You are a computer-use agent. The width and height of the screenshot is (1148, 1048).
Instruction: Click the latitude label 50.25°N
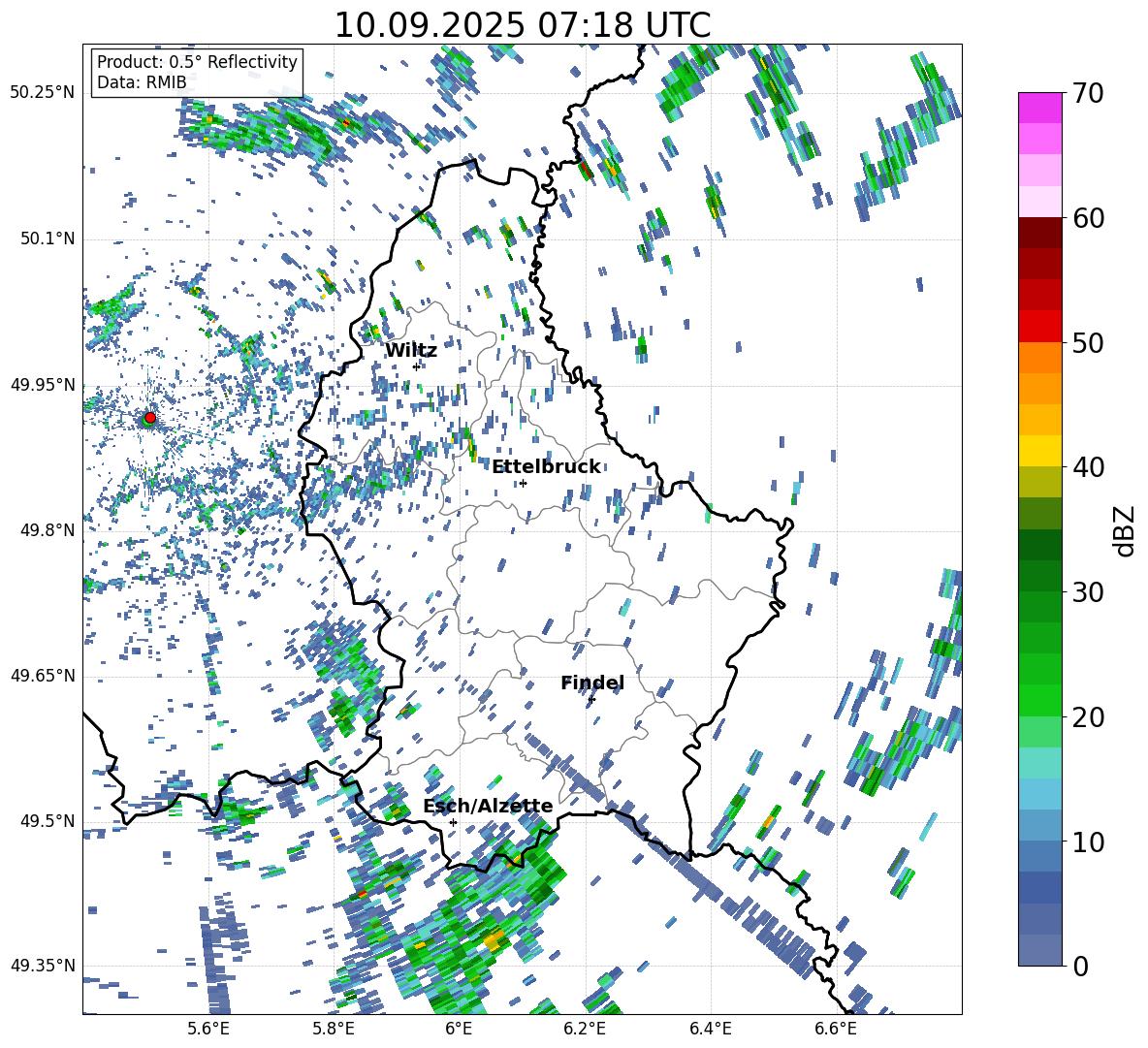click(x=43, y=93)
